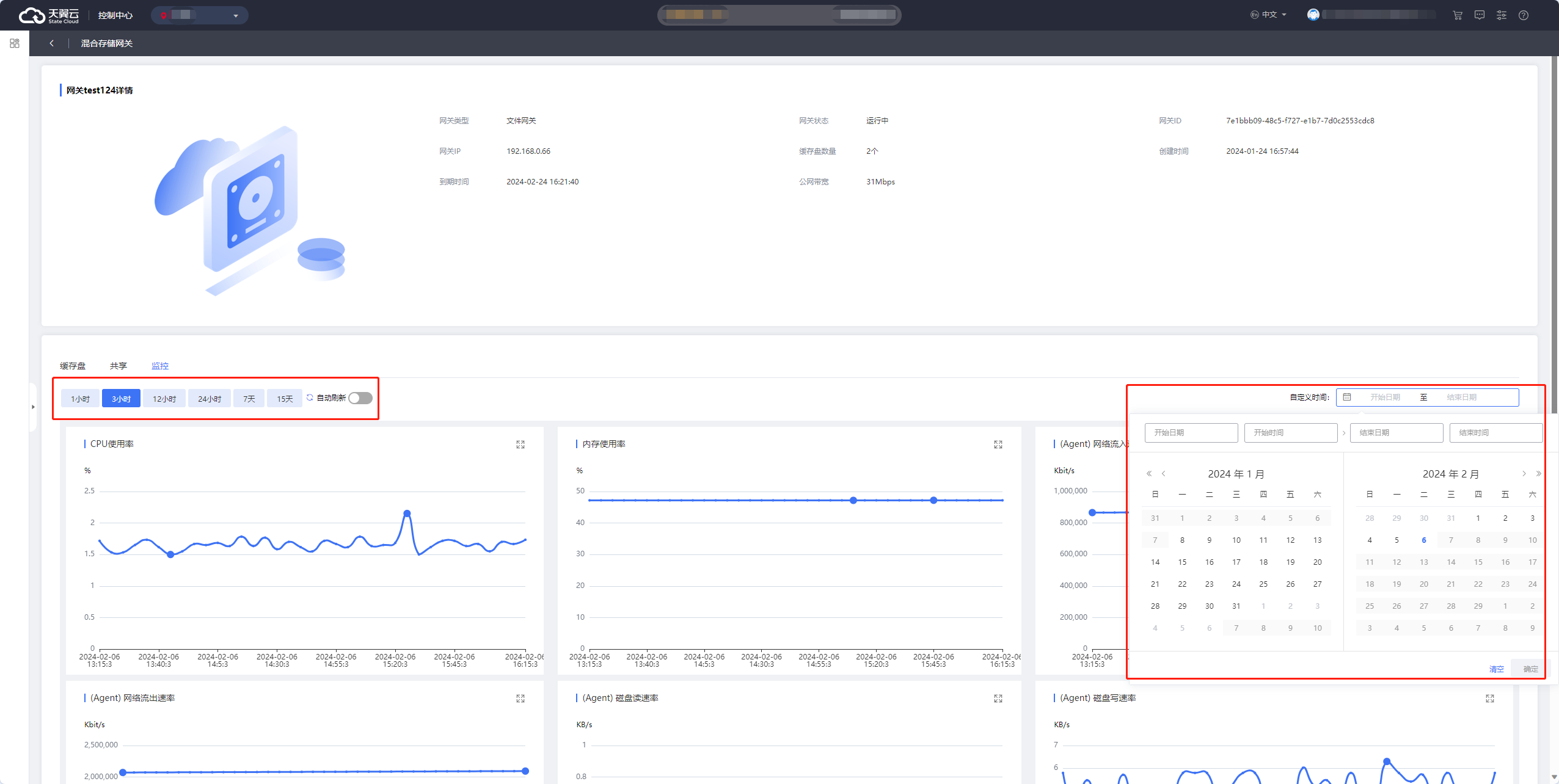
Task: Select the 15天 time range
Action: [285, 399]
